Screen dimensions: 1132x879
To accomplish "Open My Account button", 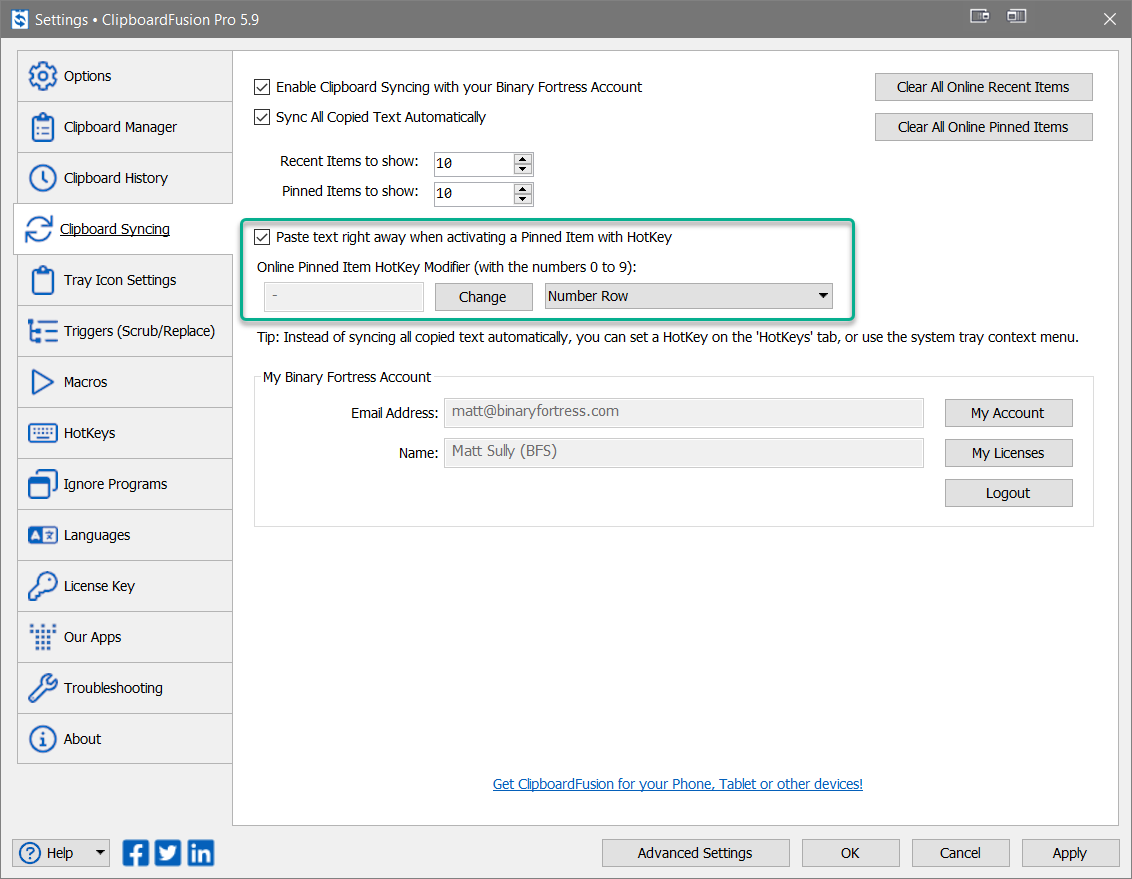I will click(x=1008, y=413).
